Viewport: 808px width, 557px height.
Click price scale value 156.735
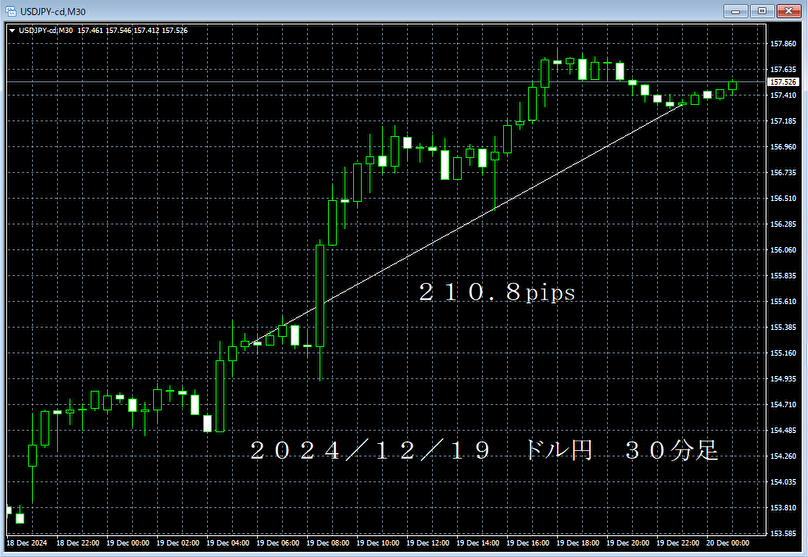click(x=783, y=173)
